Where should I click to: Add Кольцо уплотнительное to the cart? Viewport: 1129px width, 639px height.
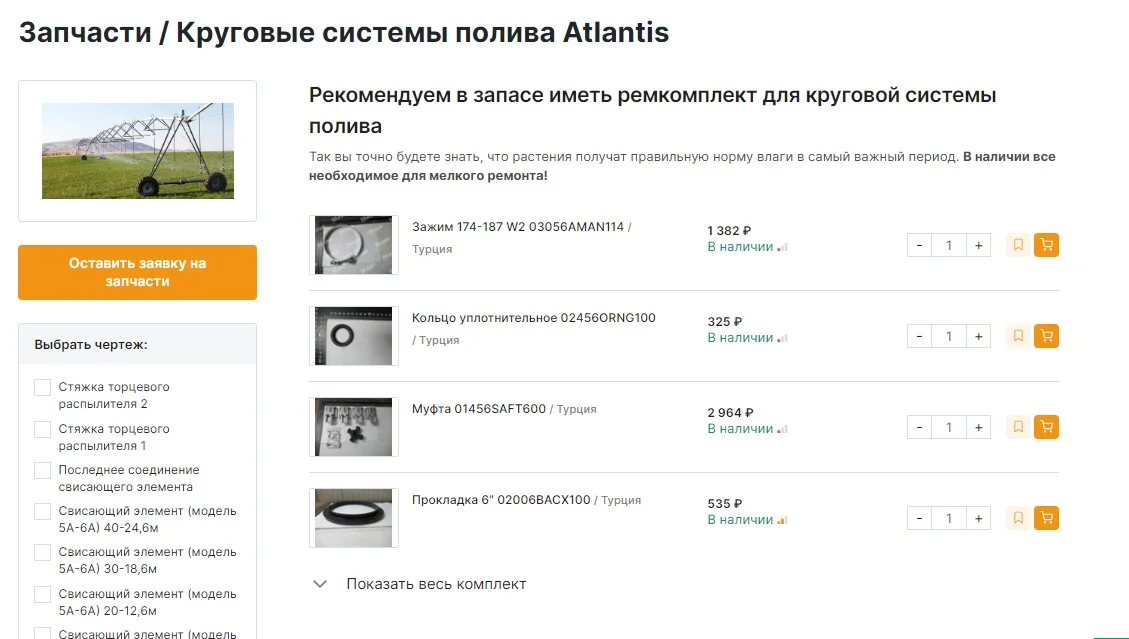point(1046,336)
